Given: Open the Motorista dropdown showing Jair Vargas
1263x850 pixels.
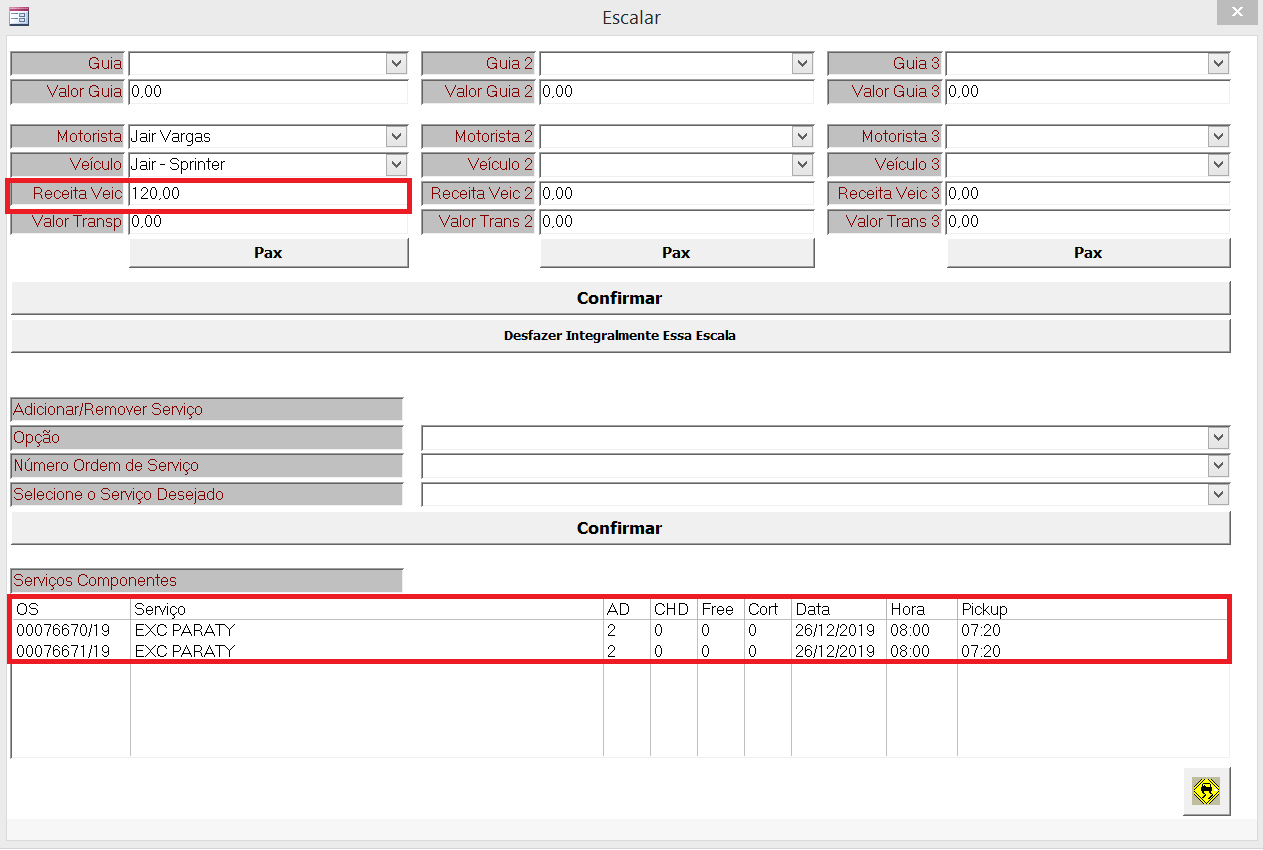Looking at the screenshot, I should pyautogui.click(x=397, y=136).
